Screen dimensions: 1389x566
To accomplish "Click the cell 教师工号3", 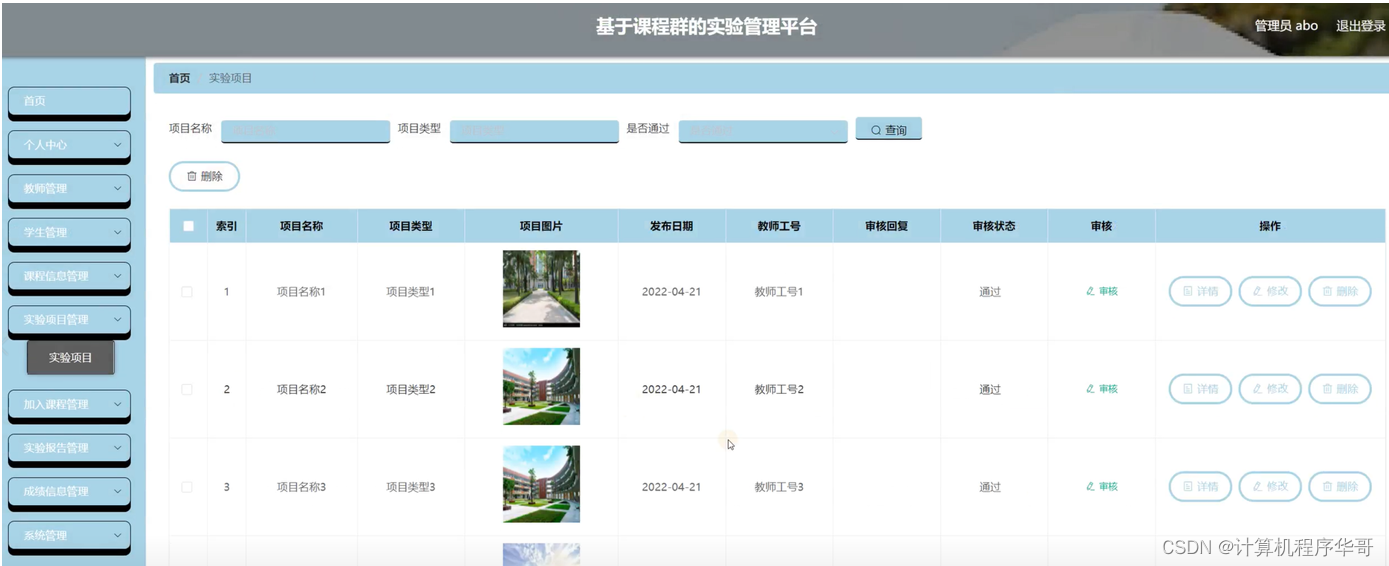I will pyautogui.click(x=779, y=487).
